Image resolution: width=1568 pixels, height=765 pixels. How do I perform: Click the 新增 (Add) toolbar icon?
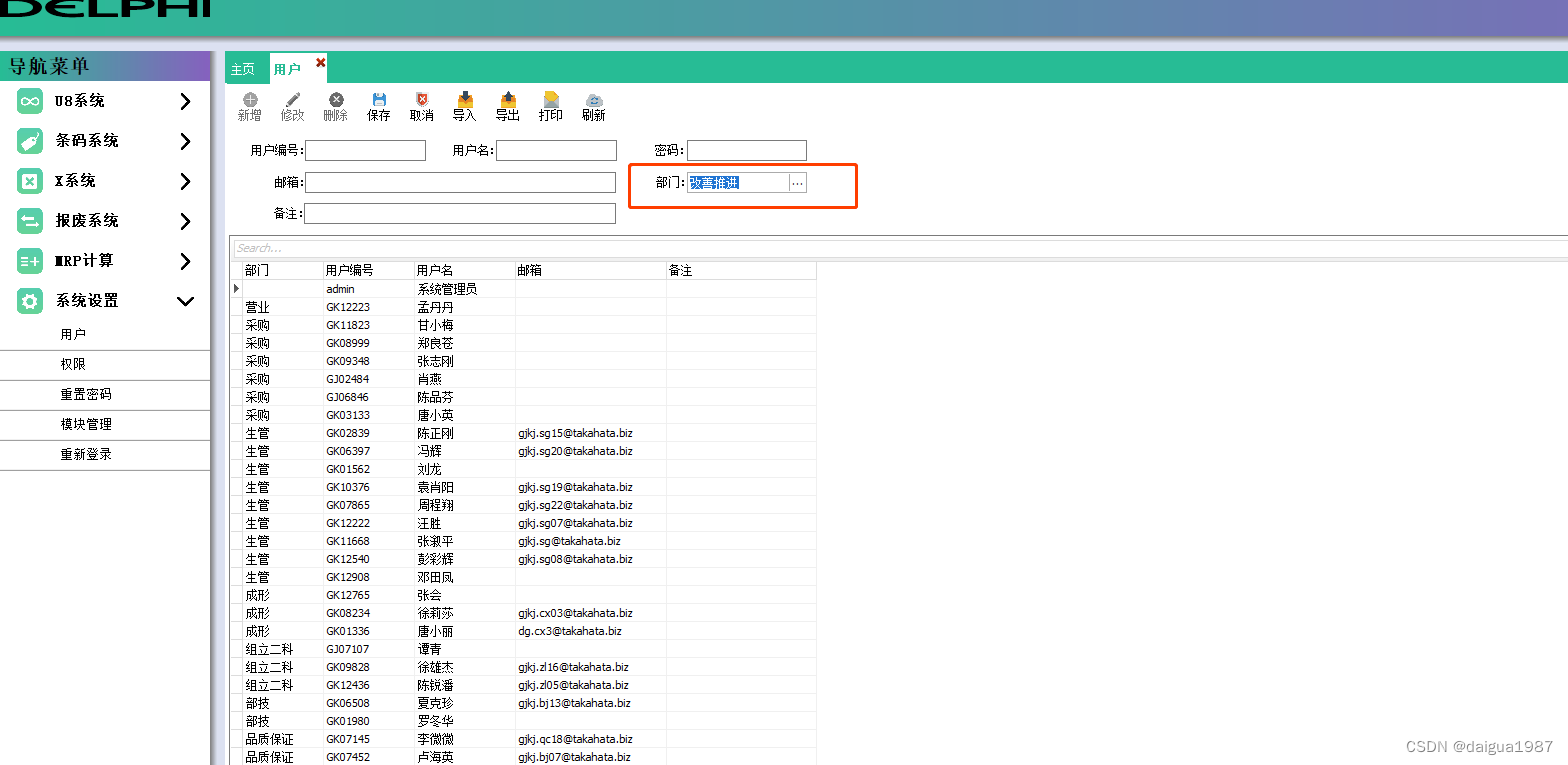tap(250, 100)
